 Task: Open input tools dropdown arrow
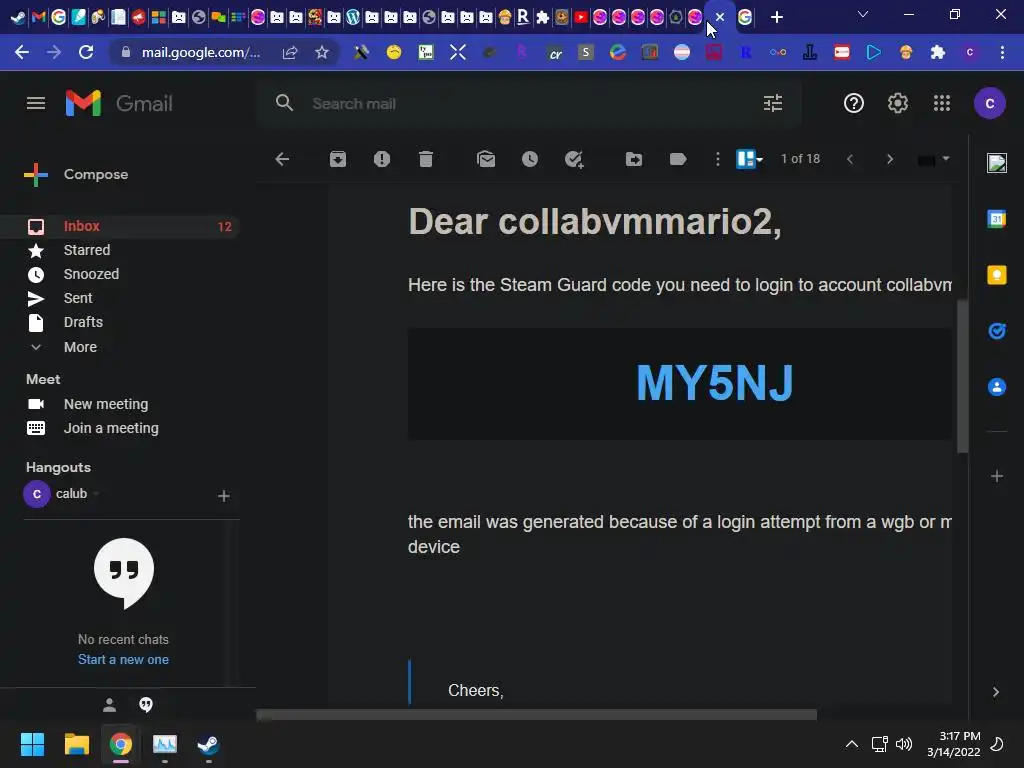946,159
